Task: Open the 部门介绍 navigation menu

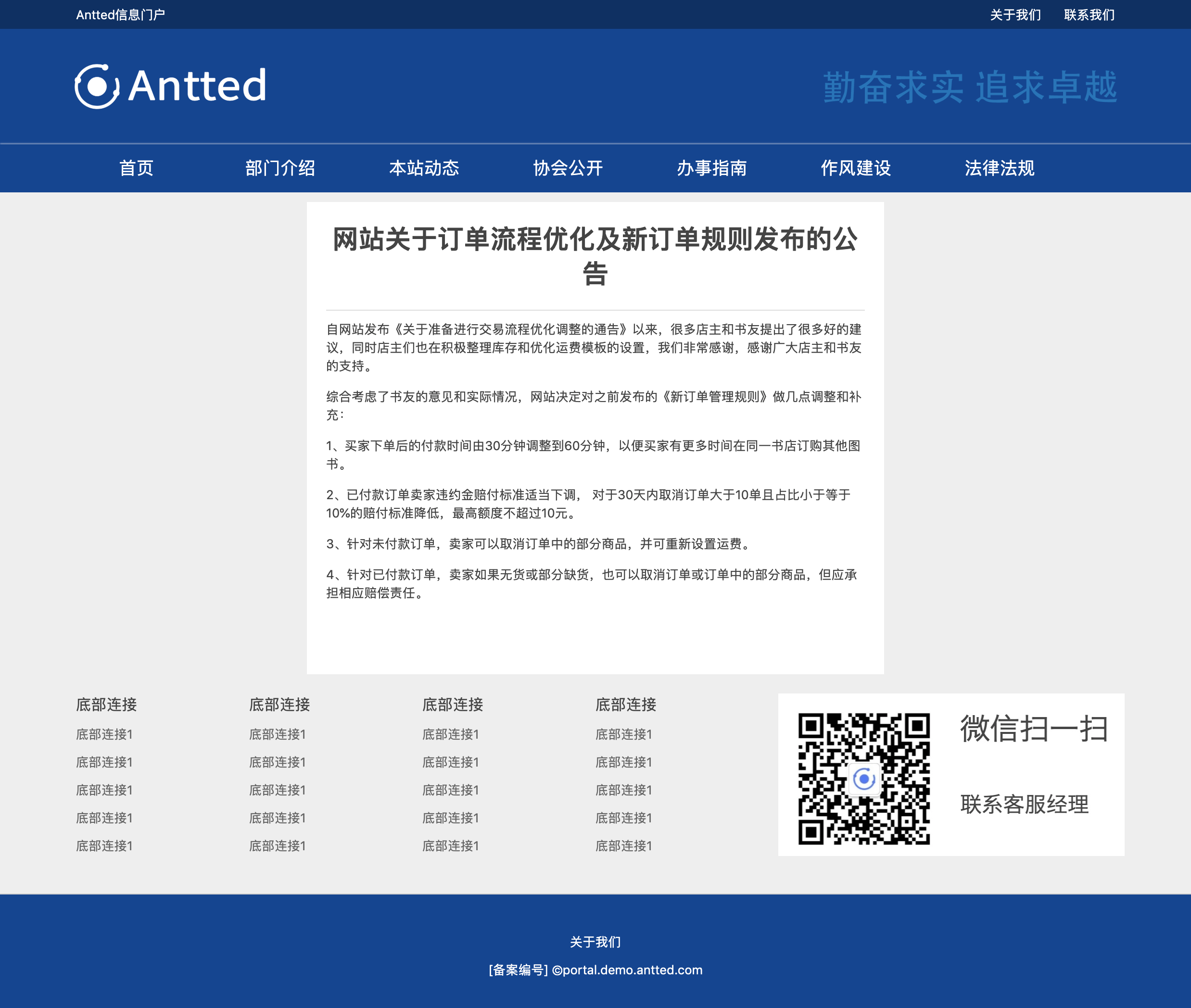Action: [x=280, y=168]
